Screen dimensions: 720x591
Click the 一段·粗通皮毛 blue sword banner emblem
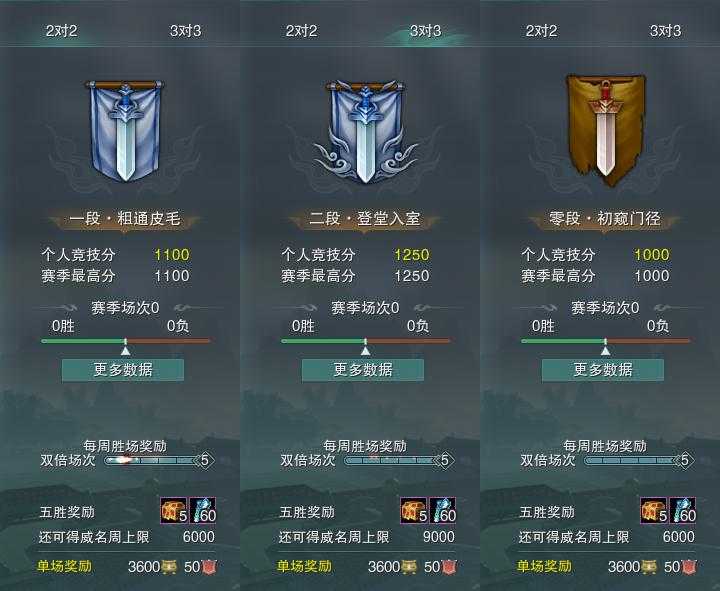pos(125,131)
